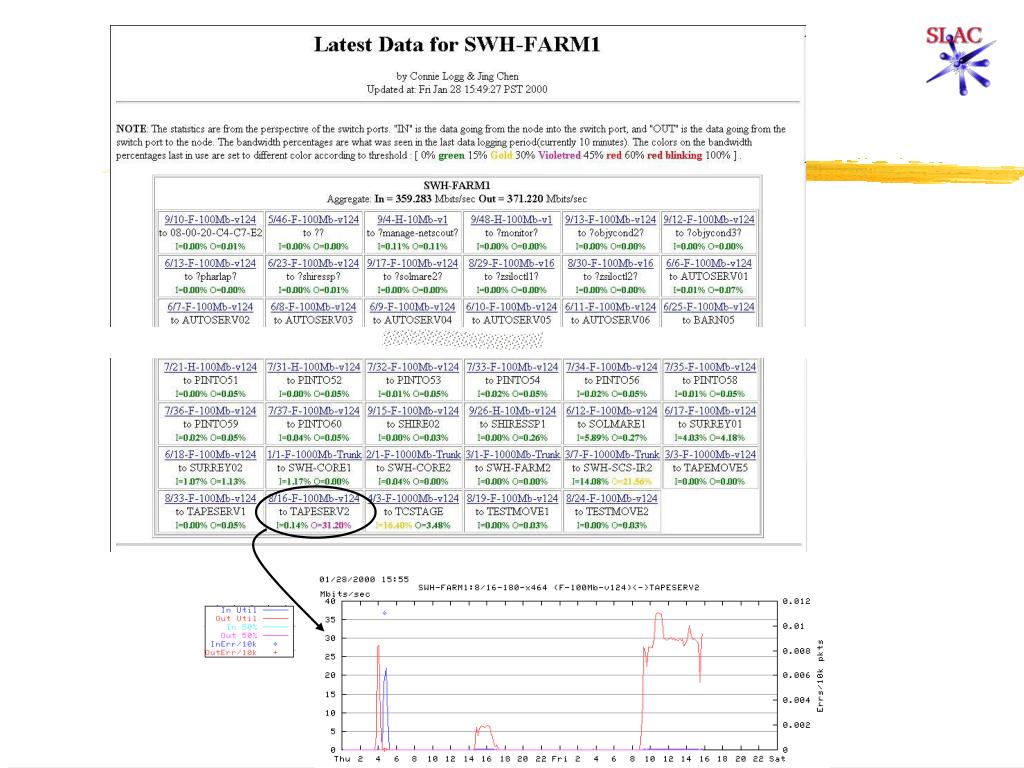Click the 8/30-F-100Mb-v16 link
Image resolution: width=1024 pixels, height=768 pixels.
click(610, 263)
